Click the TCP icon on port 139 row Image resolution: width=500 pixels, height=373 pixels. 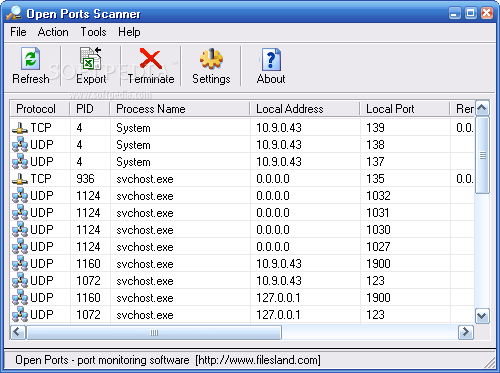pyautogui.click(x=20, y=128)
